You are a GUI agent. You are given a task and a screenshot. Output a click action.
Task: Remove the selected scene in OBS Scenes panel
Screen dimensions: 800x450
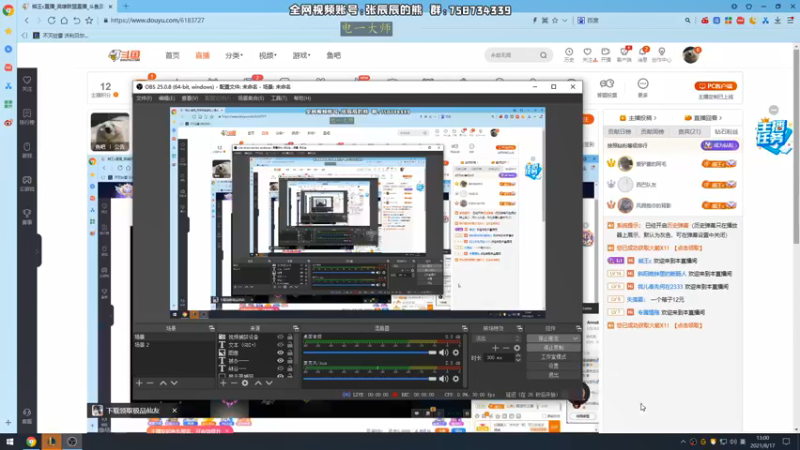coord(150,383)
